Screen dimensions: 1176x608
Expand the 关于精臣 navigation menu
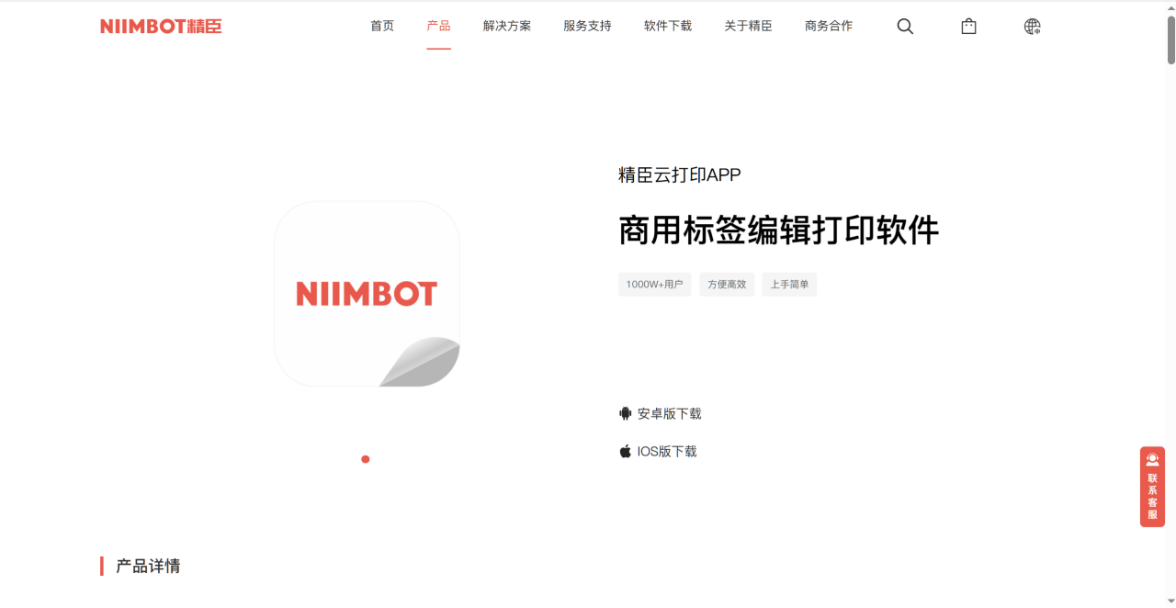point(748,26)
